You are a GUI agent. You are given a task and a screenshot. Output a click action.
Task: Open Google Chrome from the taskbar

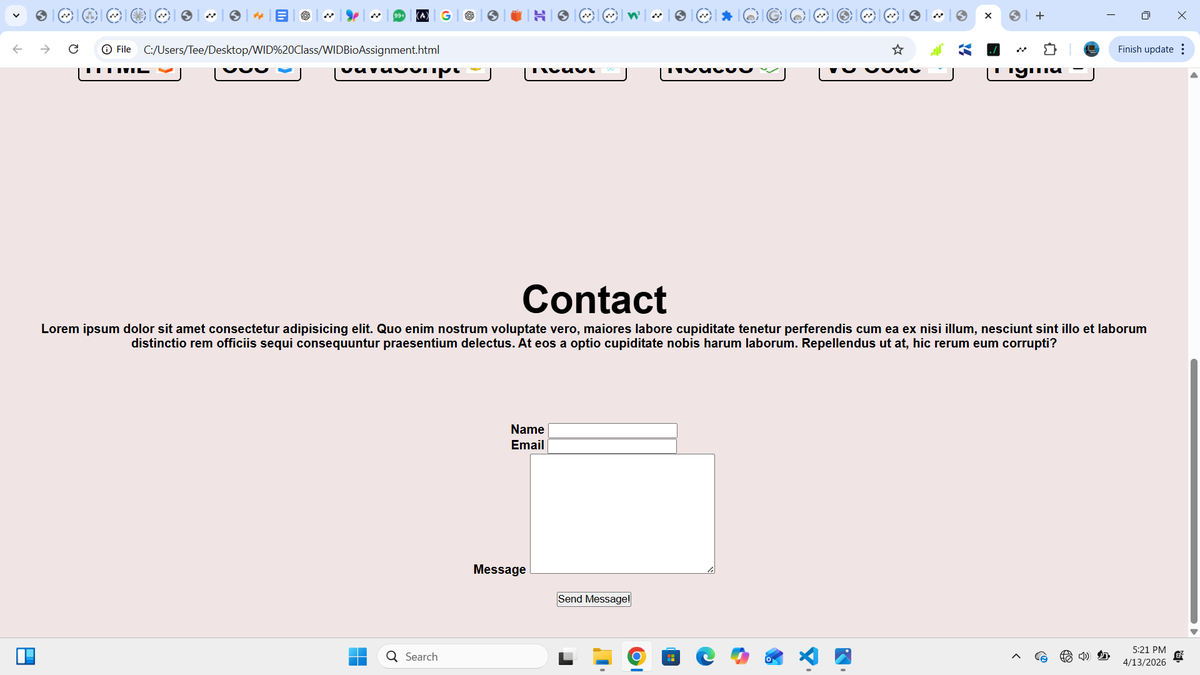pyautogui.click(x=636, y=657)
